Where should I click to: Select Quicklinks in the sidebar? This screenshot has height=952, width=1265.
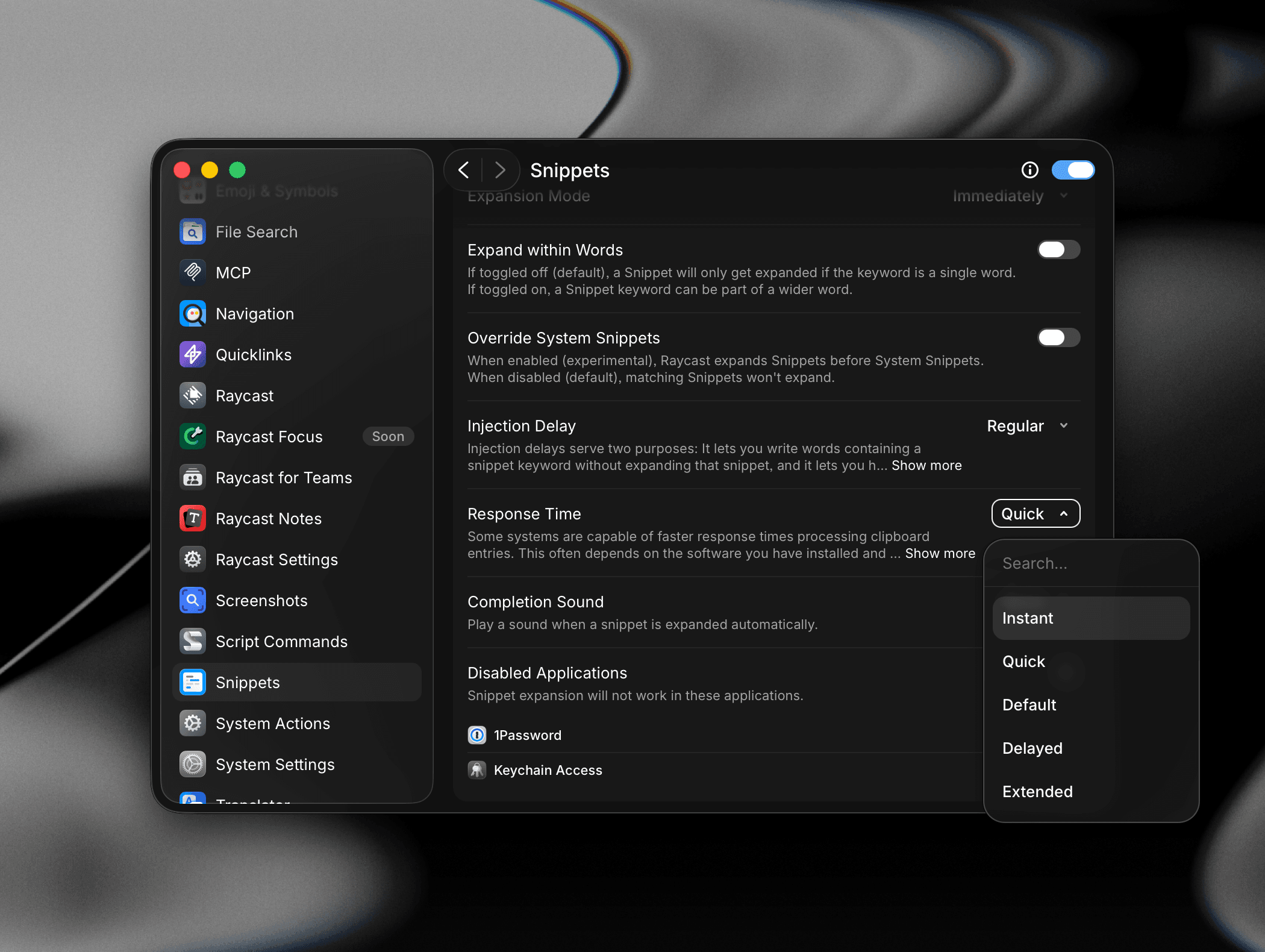coord(297,355)
